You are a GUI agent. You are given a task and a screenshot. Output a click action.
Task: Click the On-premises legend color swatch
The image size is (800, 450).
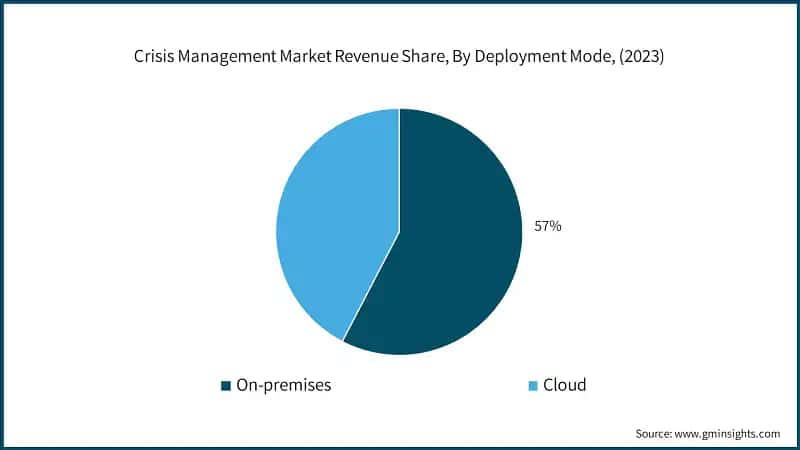[226, 386]
